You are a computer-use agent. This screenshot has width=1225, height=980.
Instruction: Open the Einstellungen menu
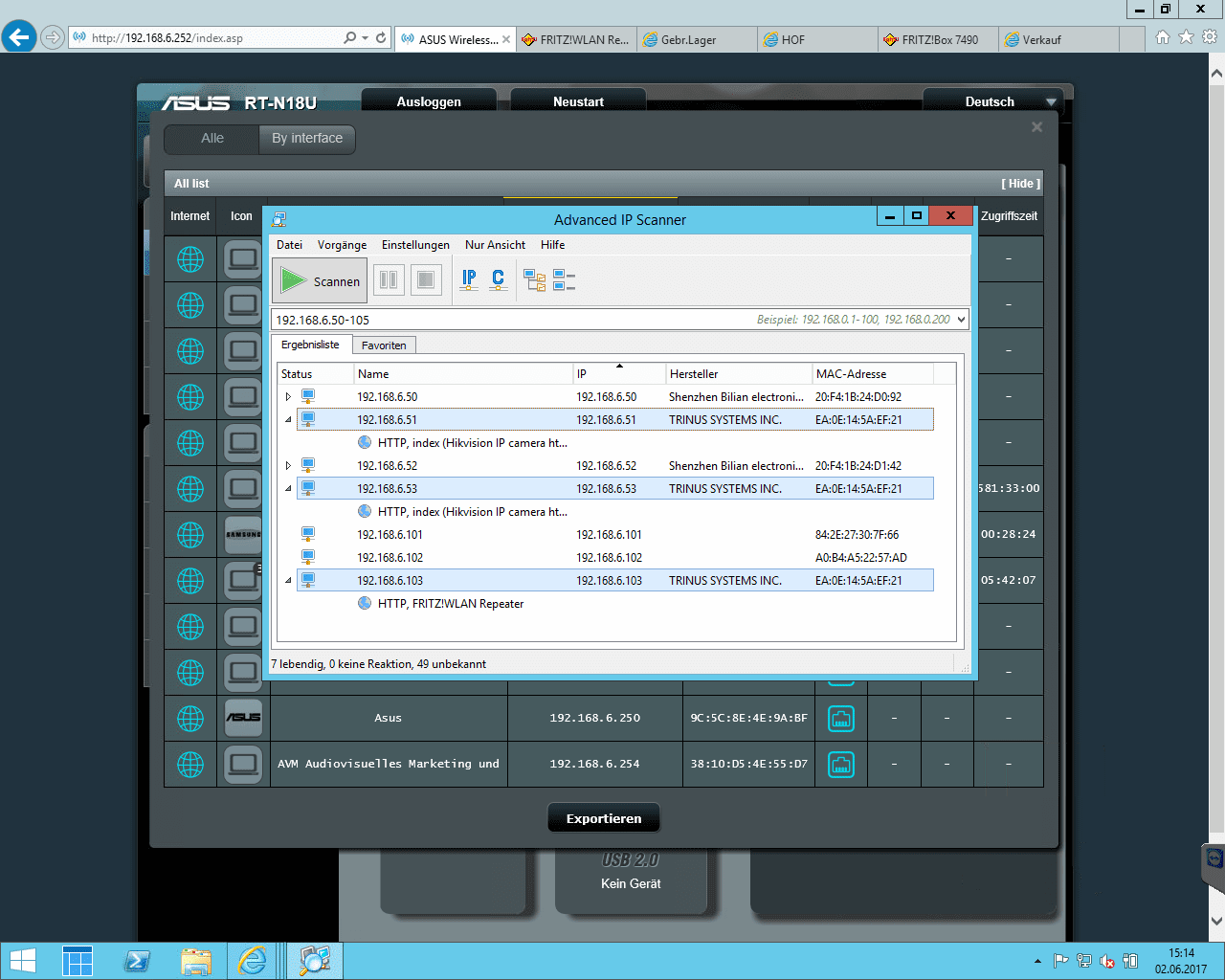[415, 245]
